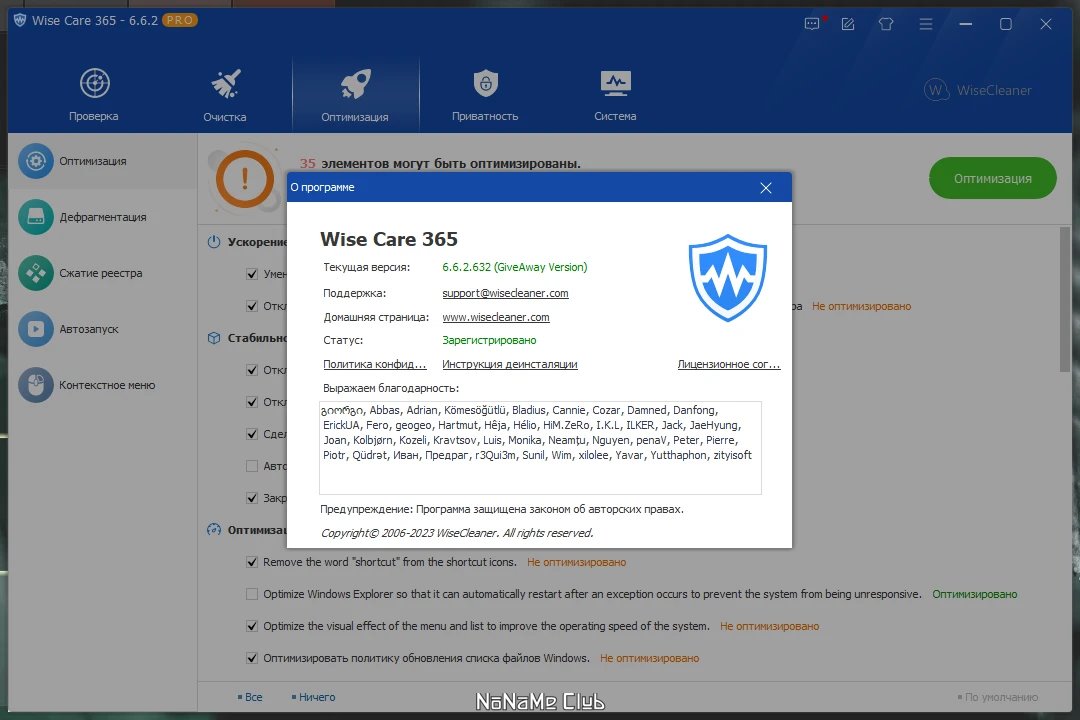Click the Оптимизация section gauge icon
The height and width of the screenshot is (720, 1080).
[x=214, y=530]
